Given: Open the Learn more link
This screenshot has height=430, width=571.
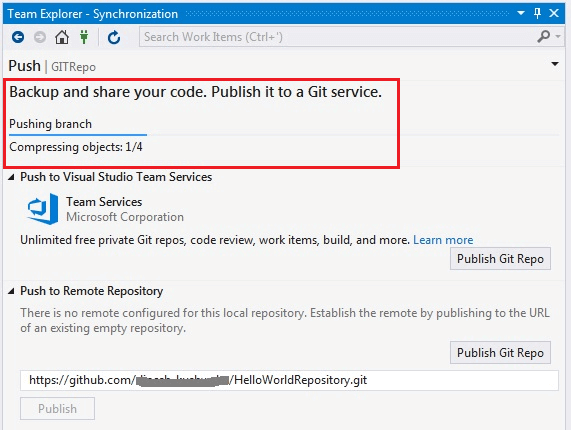Looking at the screenshot, I should click(x=443, y=240).
